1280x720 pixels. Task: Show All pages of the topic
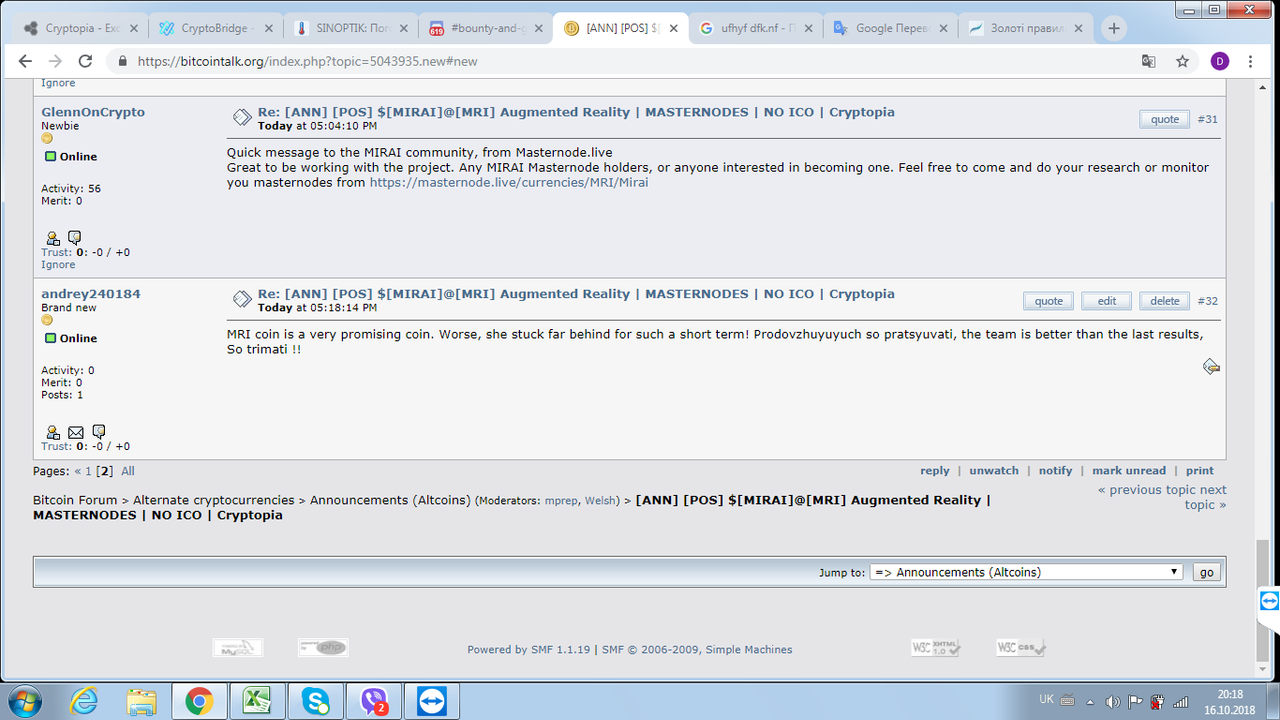(x=128, y=471)
